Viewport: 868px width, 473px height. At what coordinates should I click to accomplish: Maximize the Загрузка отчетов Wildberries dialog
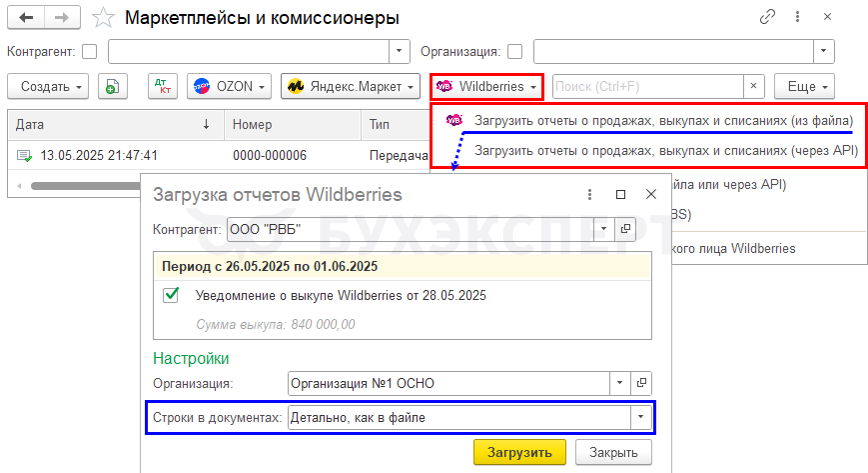point(621,194)
